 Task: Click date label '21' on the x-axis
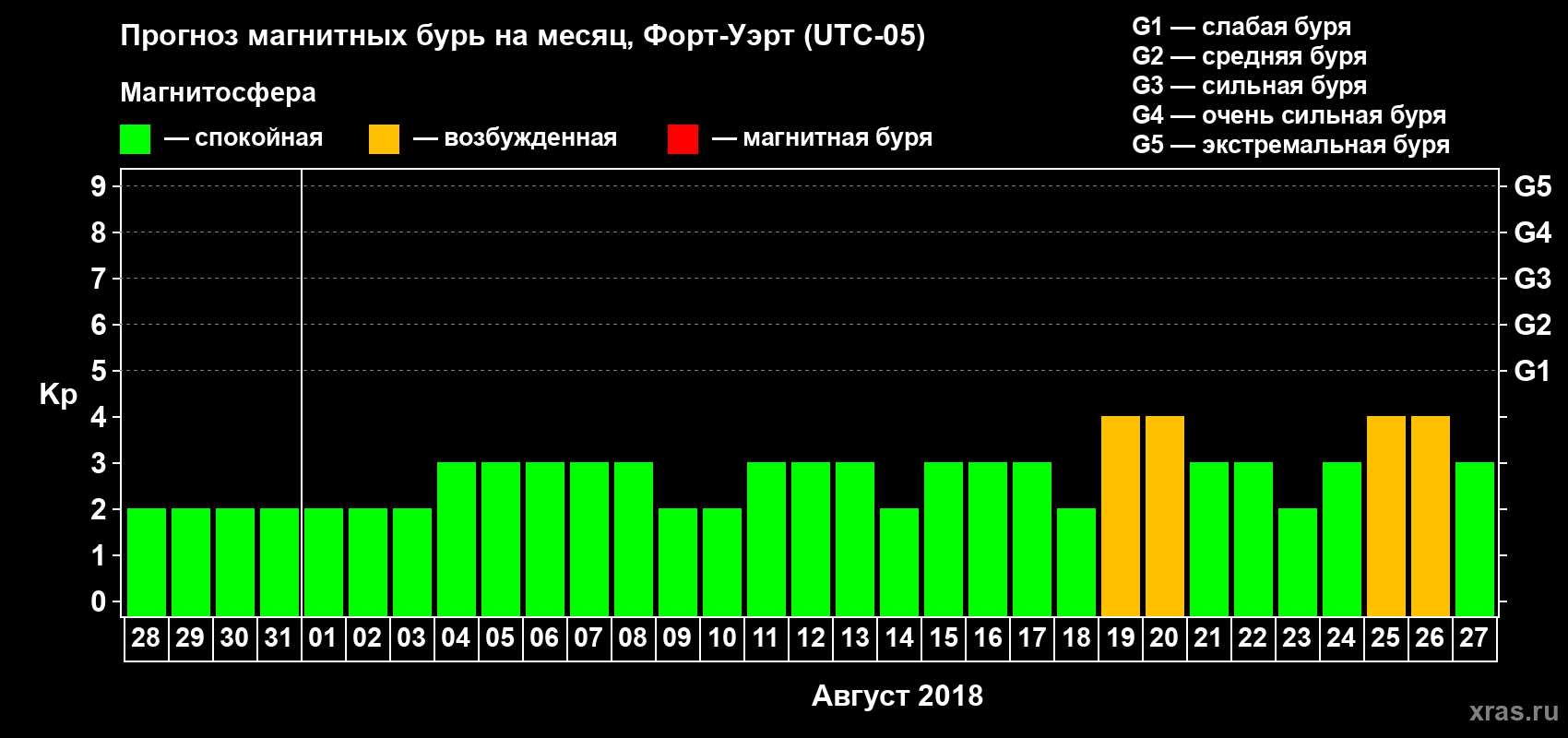pos(1208,637)
